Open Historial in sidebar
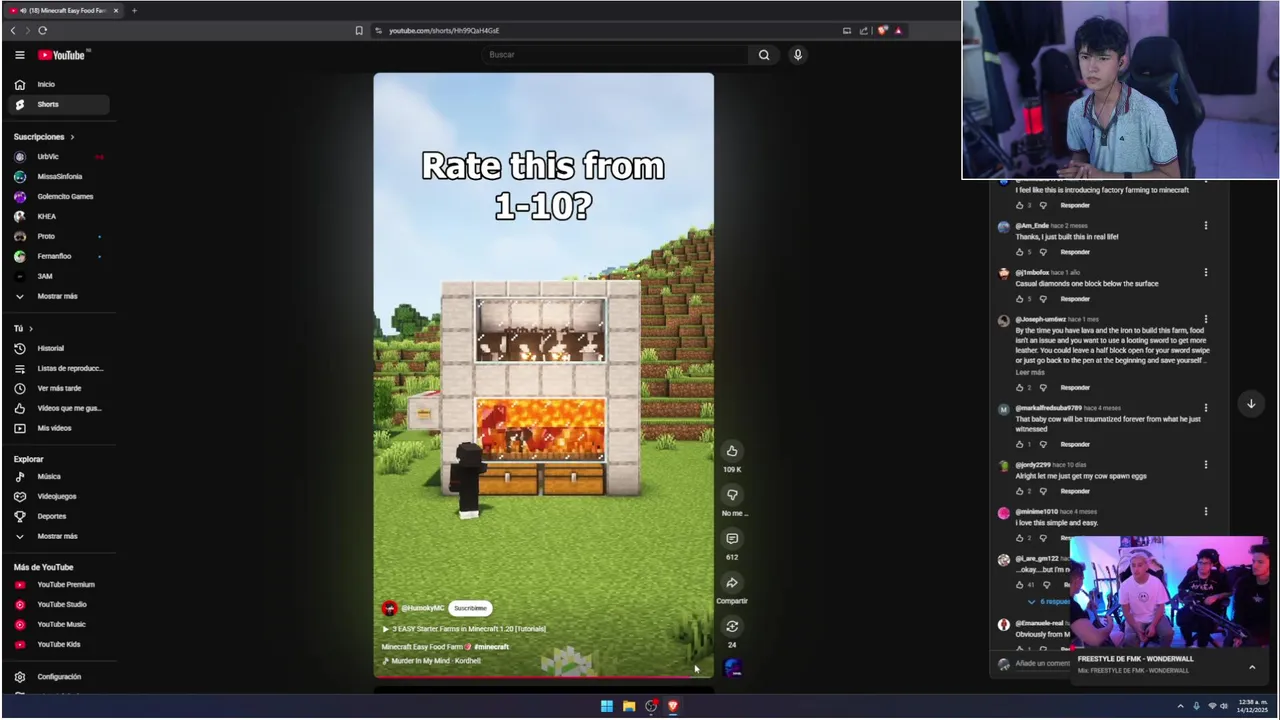The width and height of the screenshot is (1280, 720). pos(59,348)
